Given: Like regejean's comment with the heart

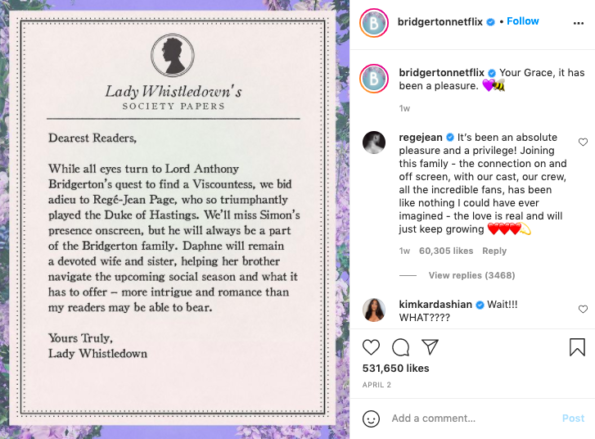Looking at the screenshot, I should pos(583,142).
